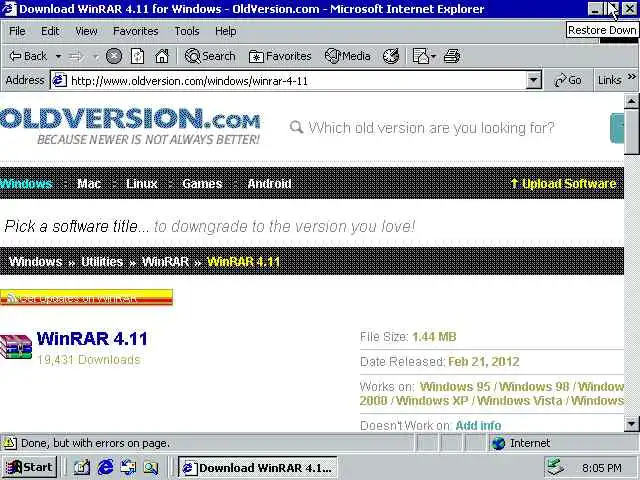Click the Windows XP compatibility link

432,400
